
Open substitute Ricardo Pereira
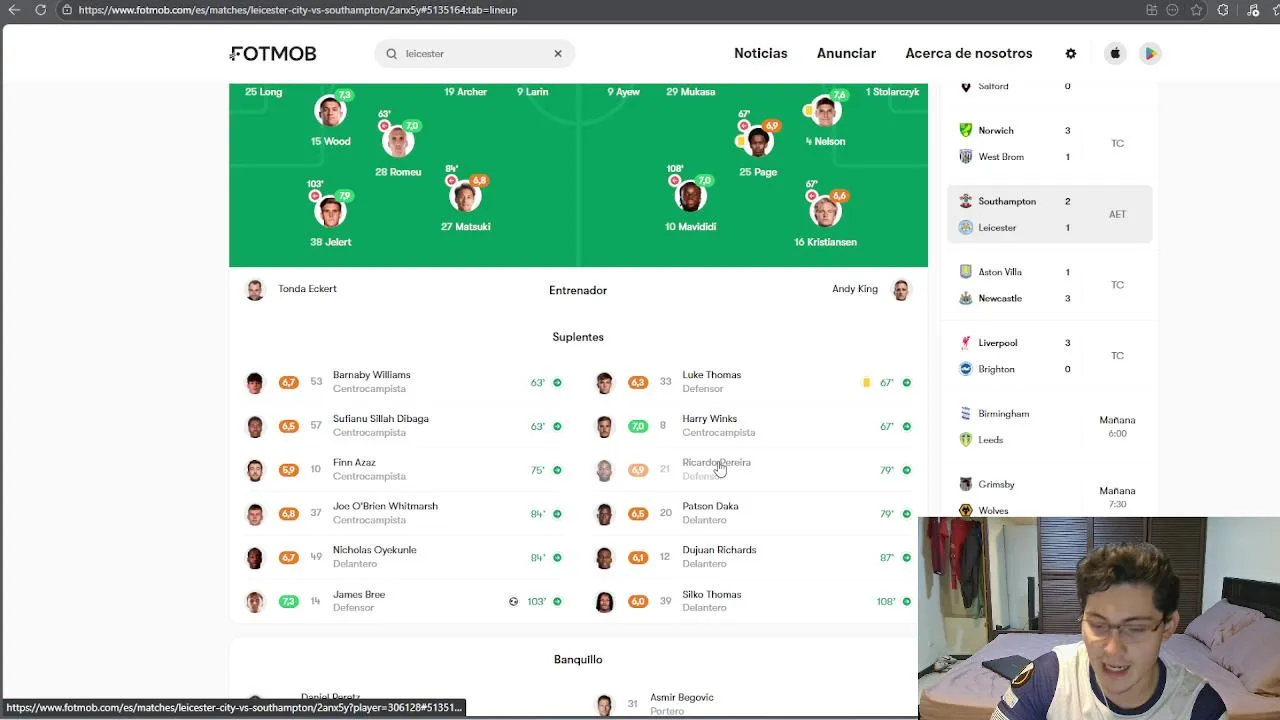click(x=753, y=470)
